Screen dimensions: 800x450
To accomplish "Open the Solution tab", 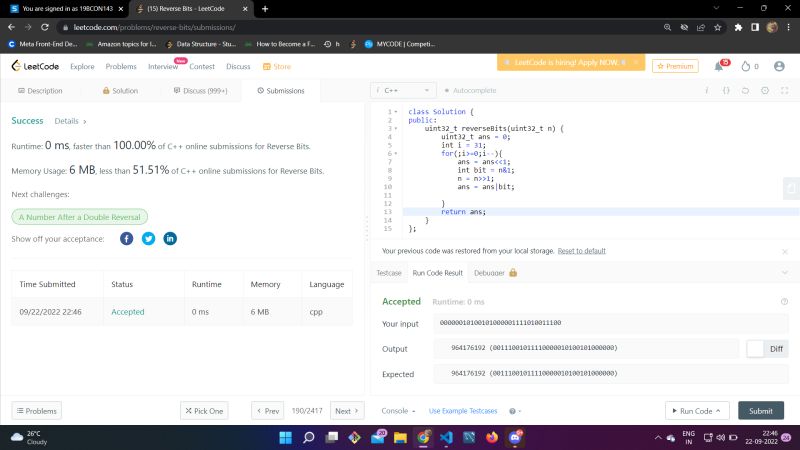I will tap(120, 90).
